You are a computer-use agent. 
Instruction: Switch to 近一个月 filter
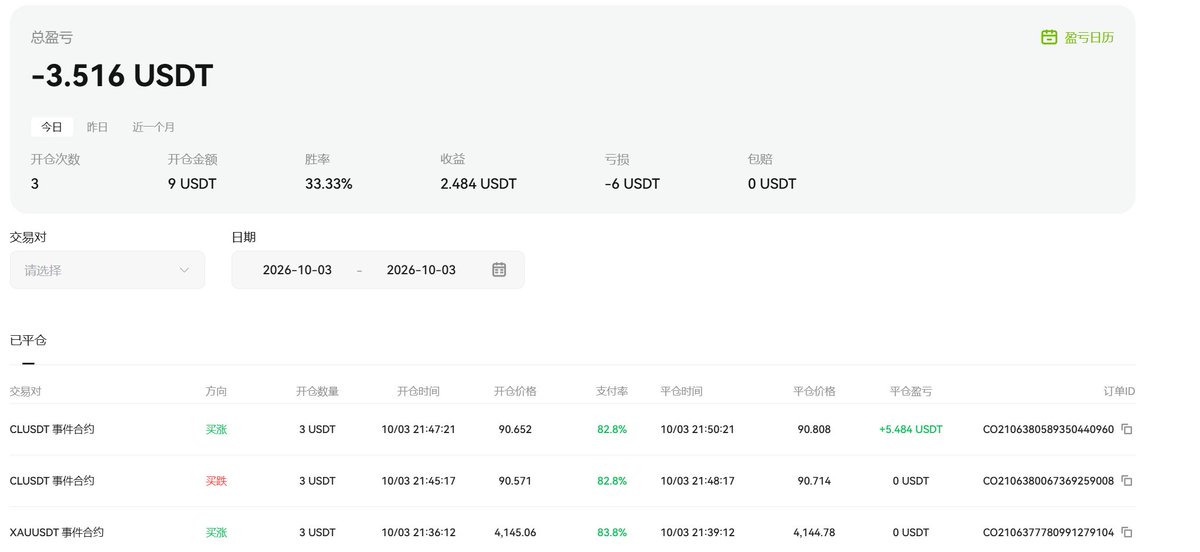tap(154, 127)
